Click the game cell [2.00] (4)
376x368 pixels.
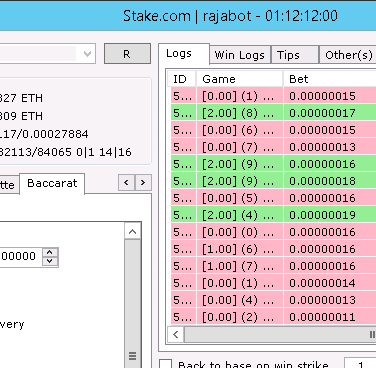[240, 215]
